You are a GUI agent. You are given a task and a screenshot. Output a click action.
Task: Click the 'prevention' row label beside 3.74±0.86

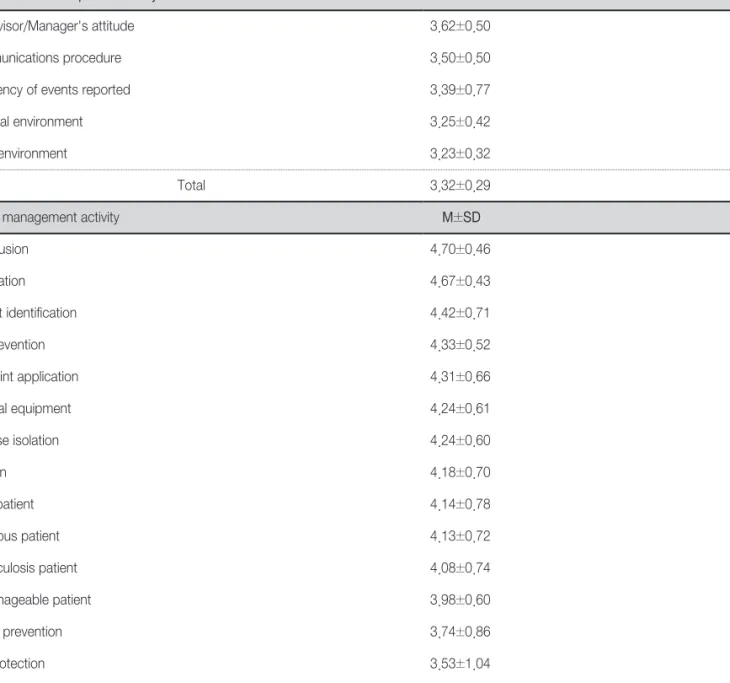tap(33, 632)
